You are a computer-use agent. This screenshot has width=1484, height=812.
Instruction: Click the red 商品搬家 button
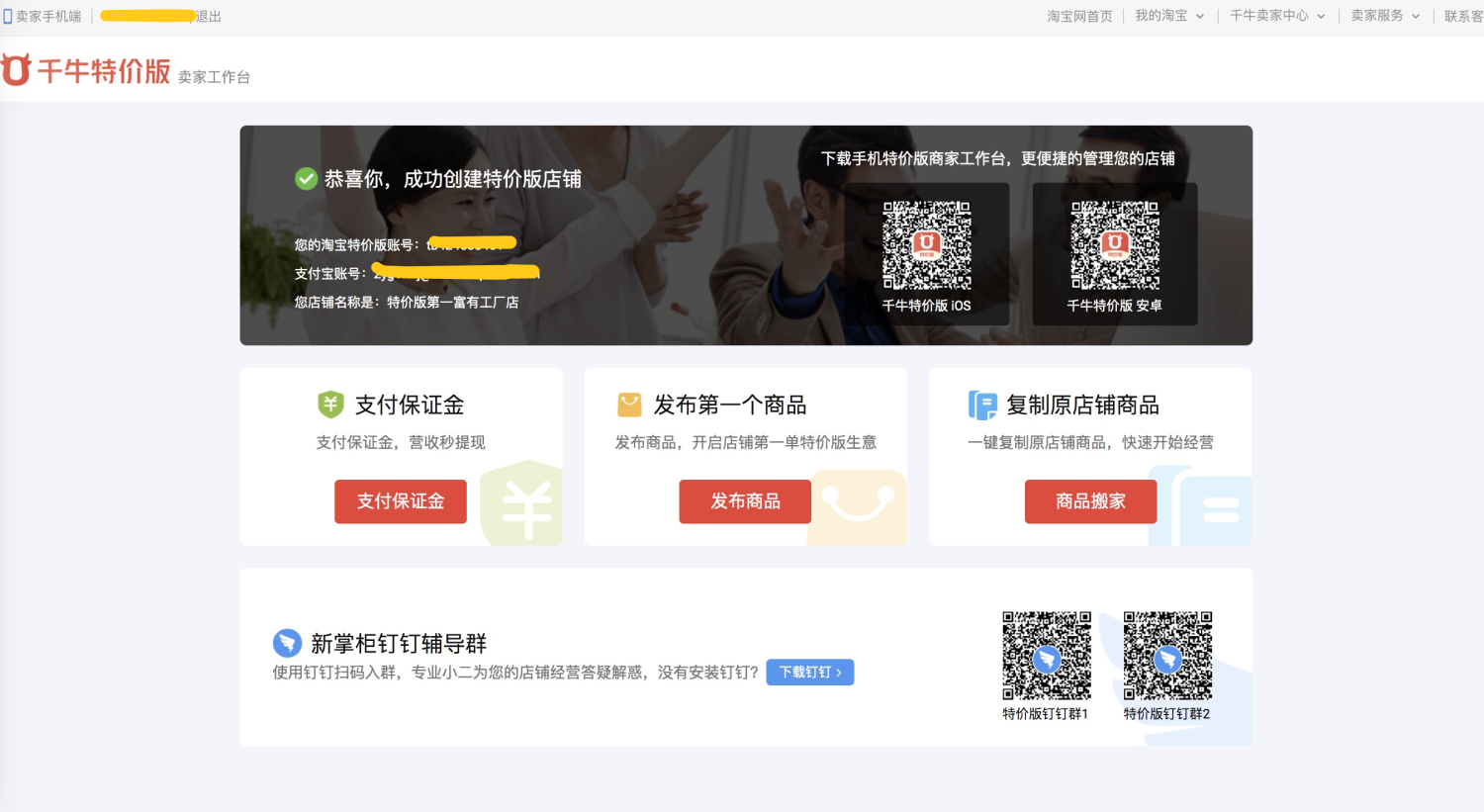pyautogui.click(x=1090, y=501)
